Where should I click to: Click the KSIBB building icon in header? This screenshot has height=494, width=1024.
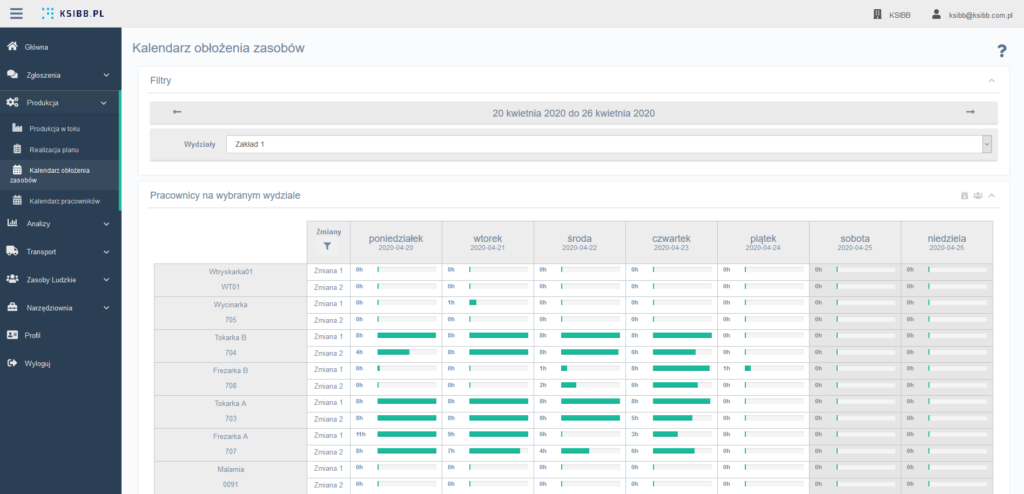pos(877,14)
